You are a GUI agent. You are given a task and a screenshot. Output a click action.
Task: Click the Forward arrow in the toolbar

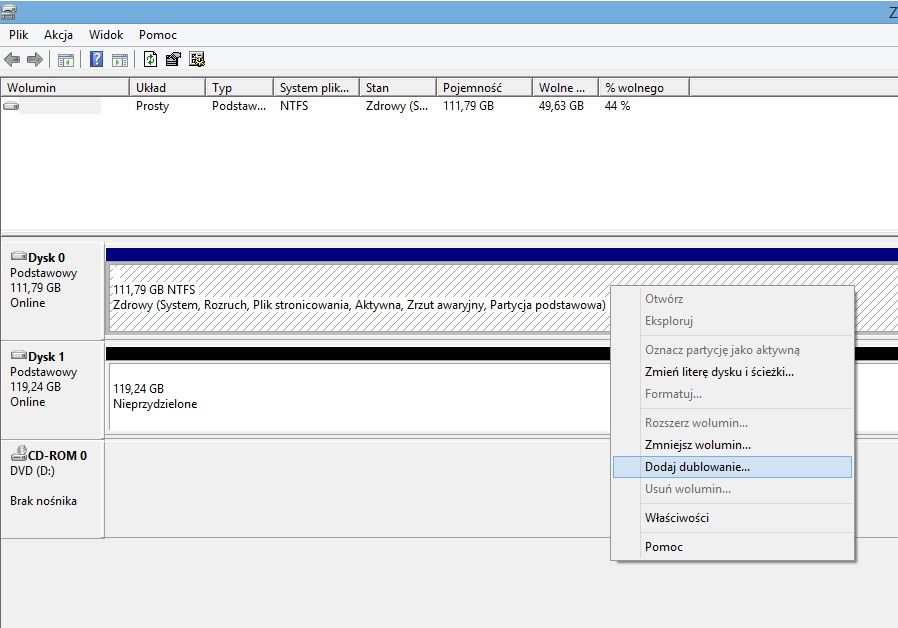tap(35, 59)
